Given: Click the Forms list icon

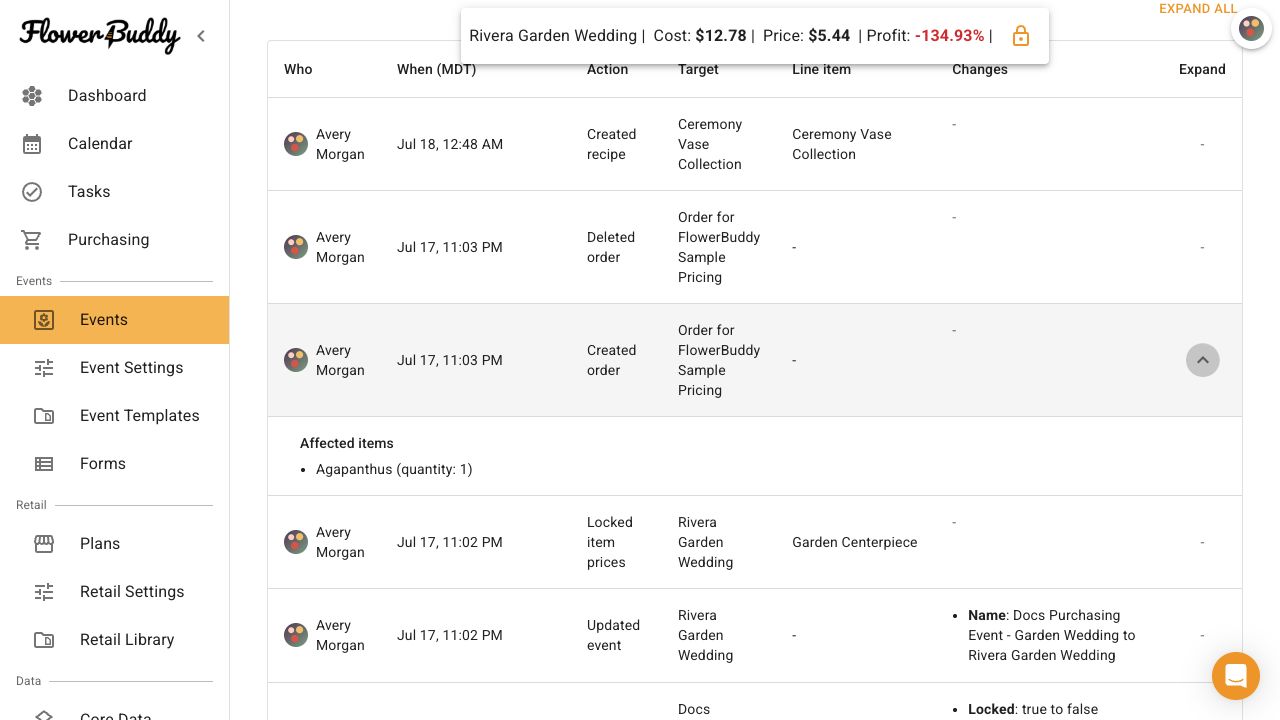Looking at the screenshot, I should [x=44, y=464].
